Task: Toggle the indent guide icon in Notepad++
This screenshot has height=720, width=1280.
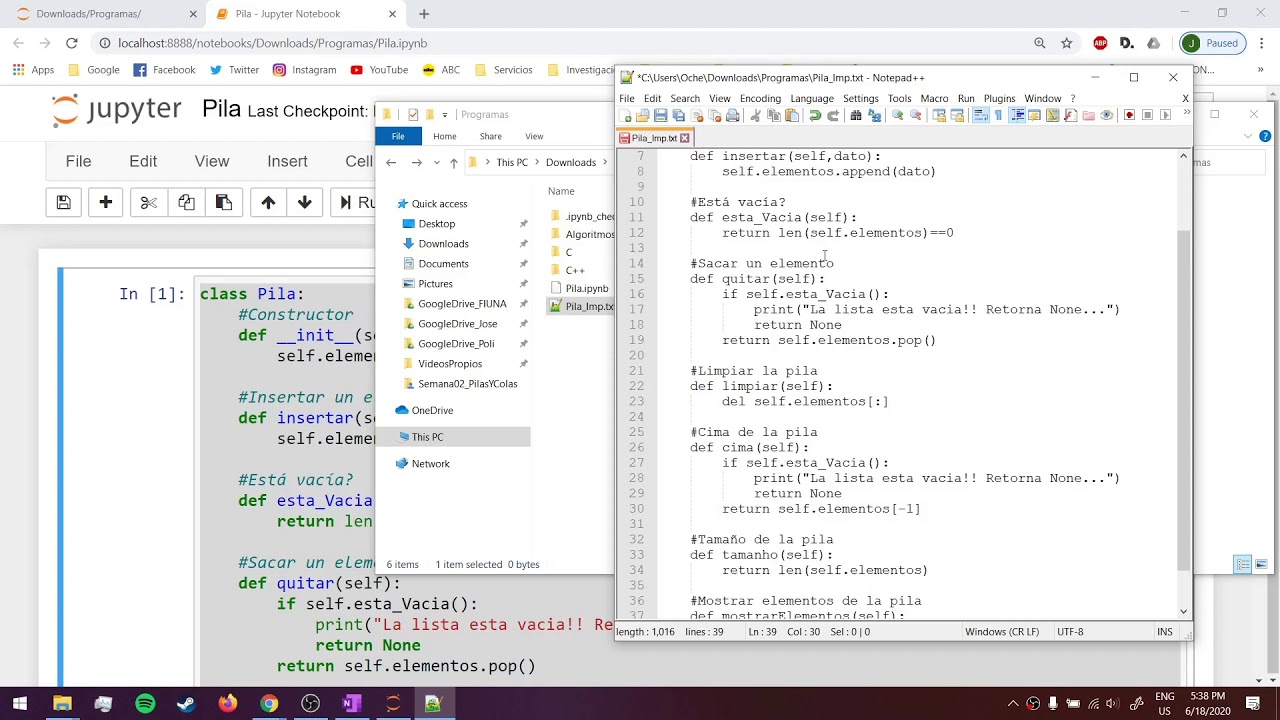Action: [x=1017, y=115]
